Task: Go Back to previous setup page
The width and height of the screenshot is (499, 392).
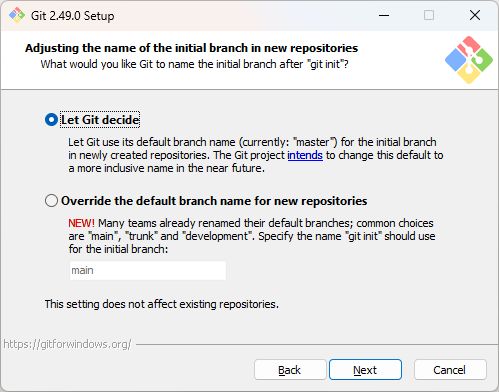Action: tap(290, 370)
